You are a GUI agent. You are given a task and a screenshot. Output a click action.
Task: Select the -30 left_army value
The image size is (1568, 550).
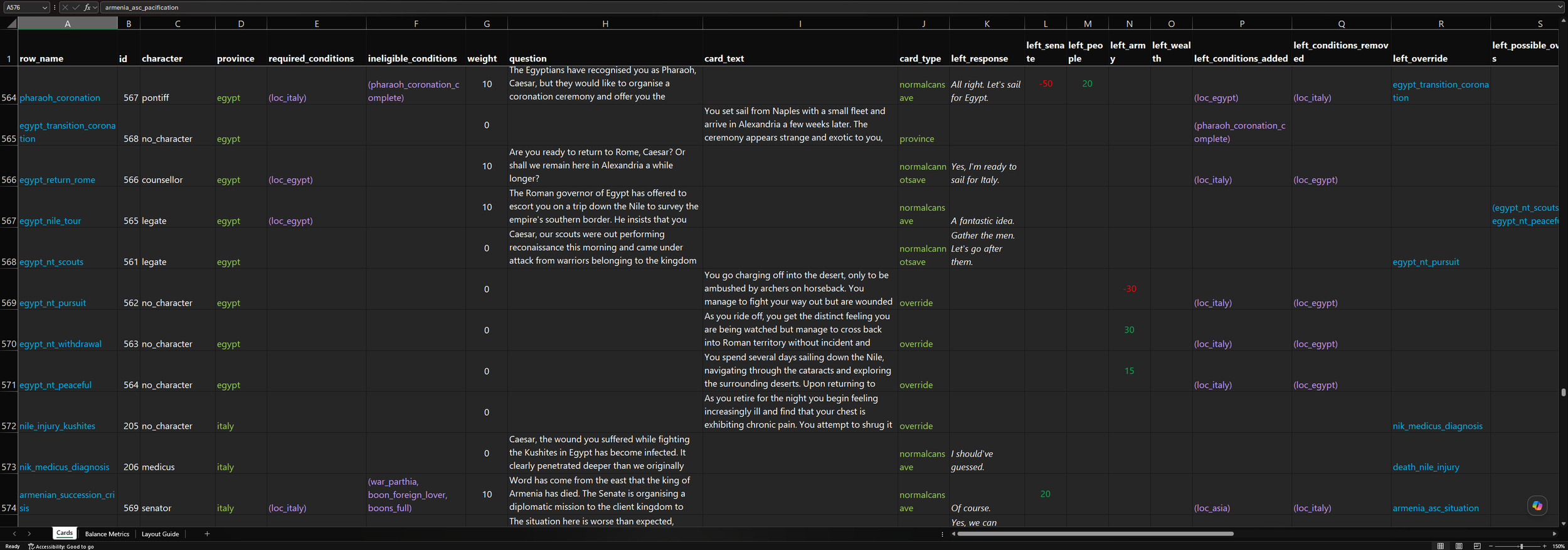coord(1130,289)
